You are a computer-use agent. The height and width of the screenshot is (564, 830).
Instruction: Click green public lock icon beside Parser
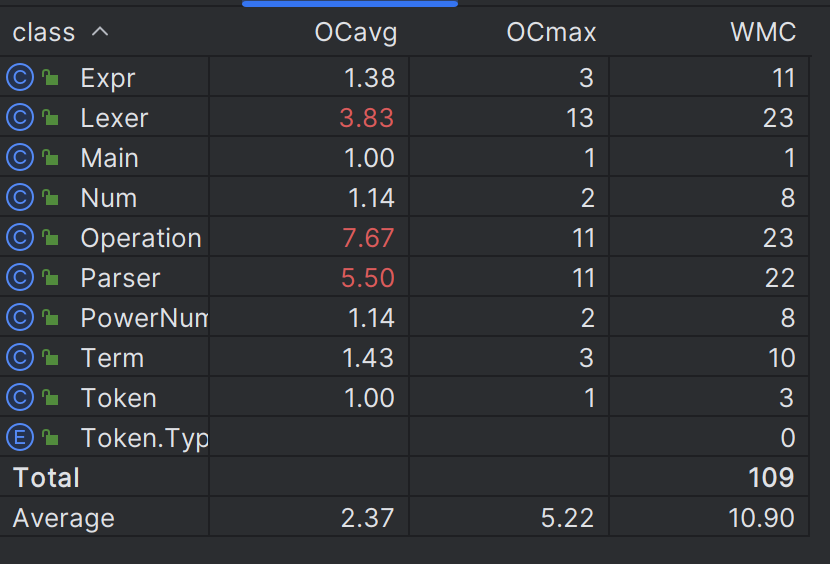click(x=50, y=277)
